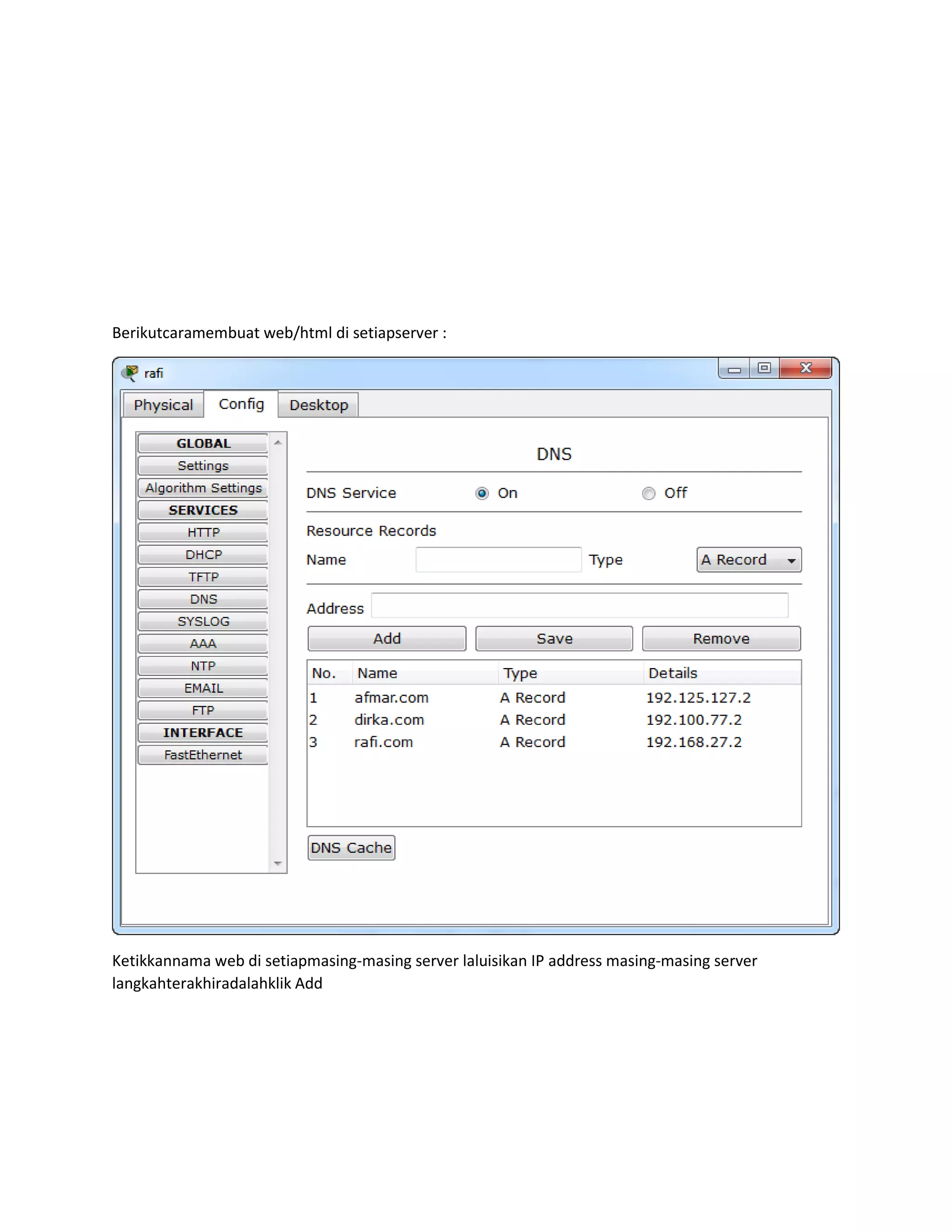
Task: Open HTTP service settings
Action: click(203, 532)
